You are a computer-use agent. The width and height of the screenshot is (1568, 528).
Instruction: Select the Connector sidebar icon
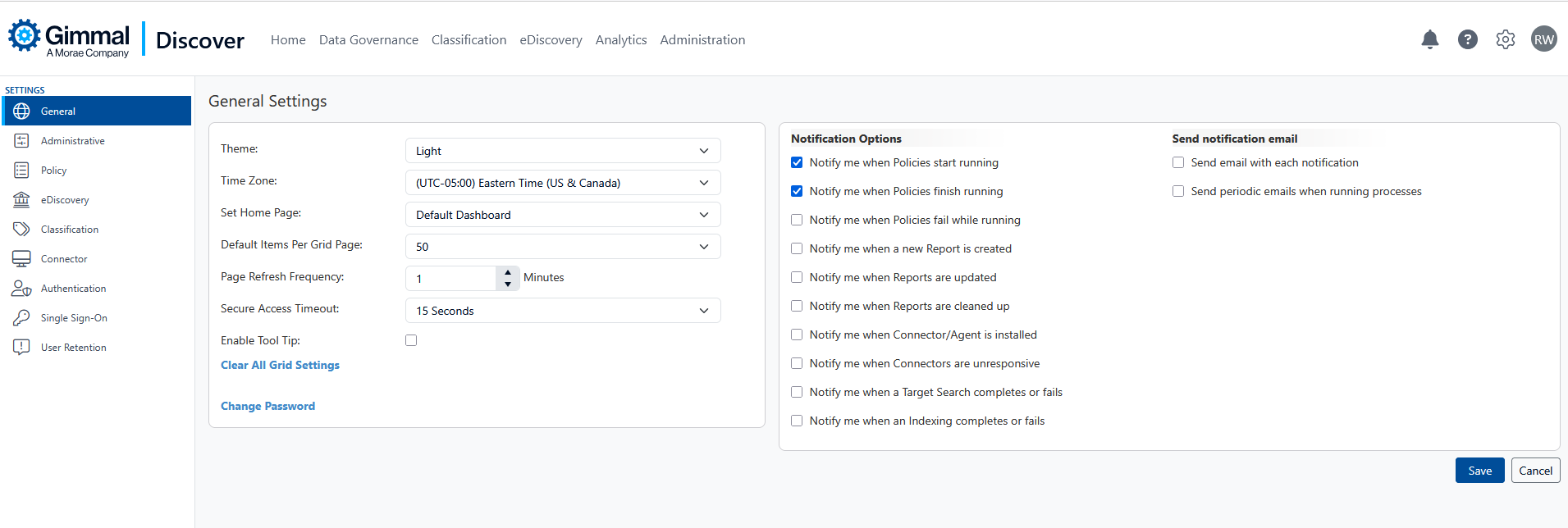(x=22, y=259)
